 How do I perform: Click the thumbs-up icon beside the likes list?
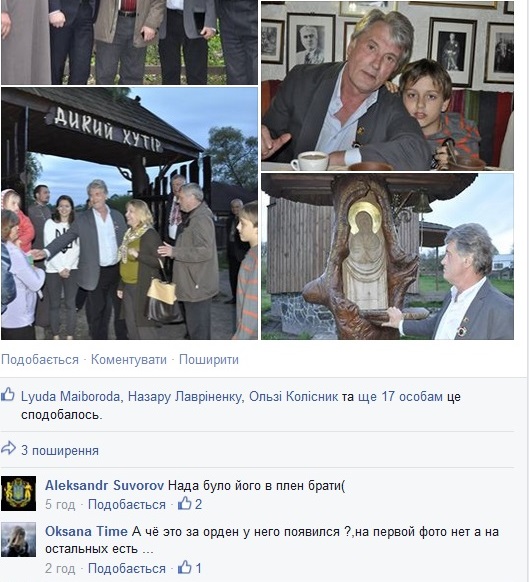point(8,395)
